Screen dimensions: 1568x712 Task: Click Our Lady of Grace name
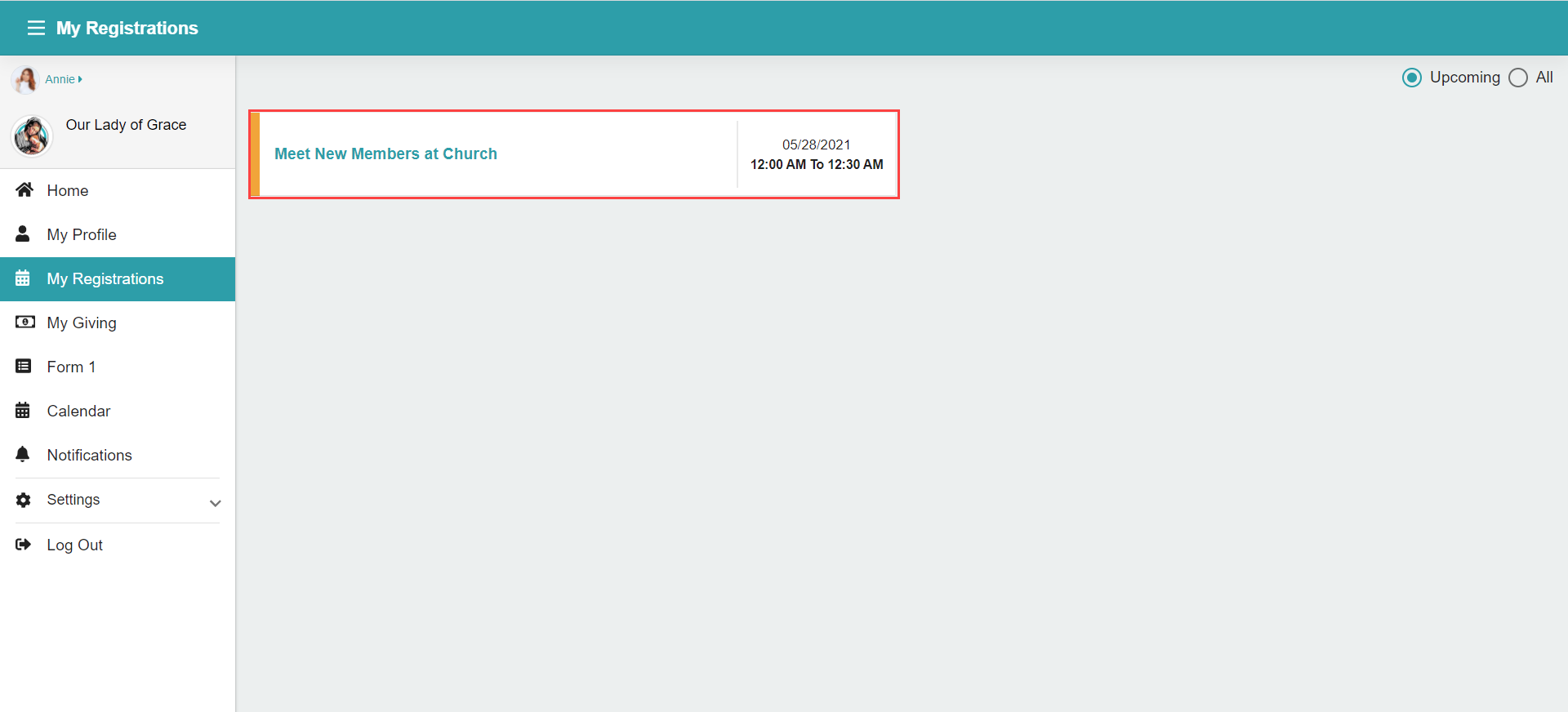tap(126, 125)
